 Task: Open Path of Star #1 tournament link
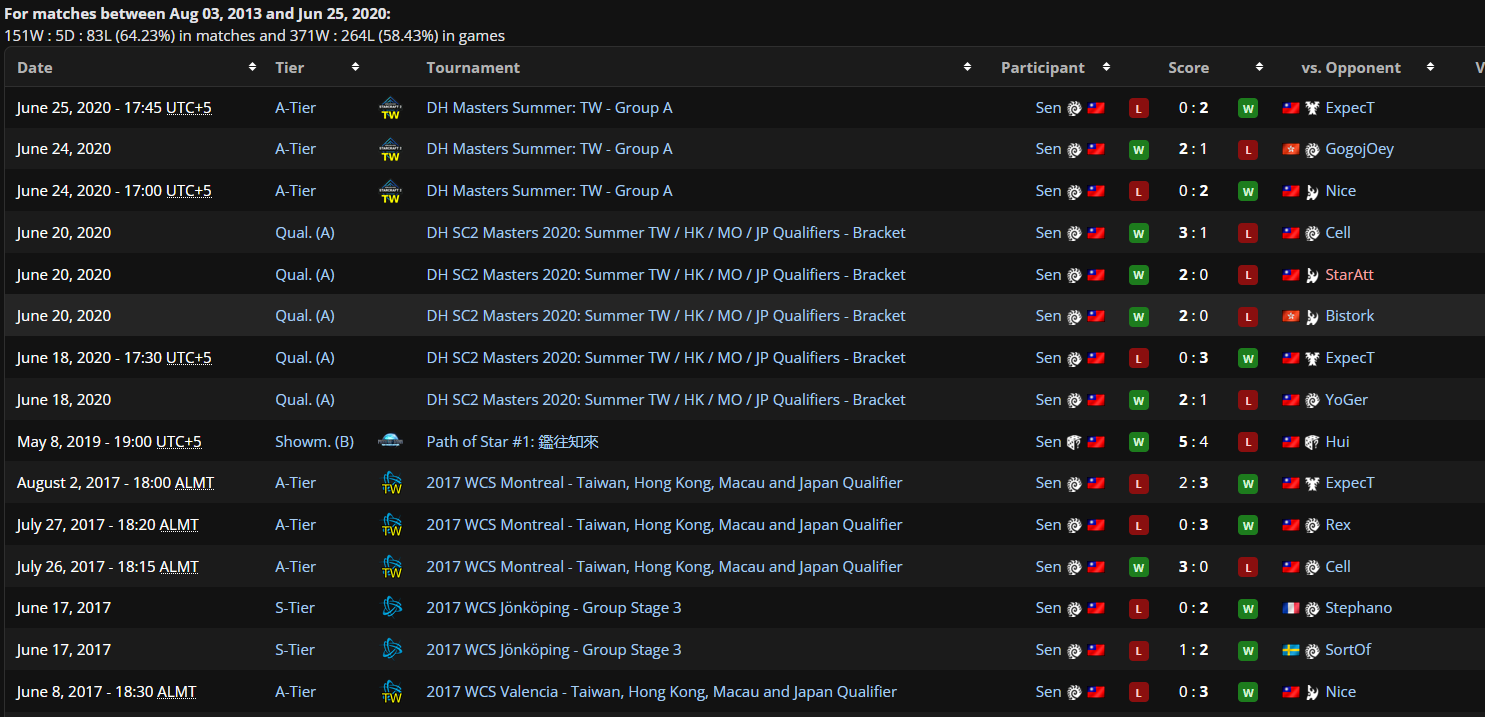click(513, 442)
